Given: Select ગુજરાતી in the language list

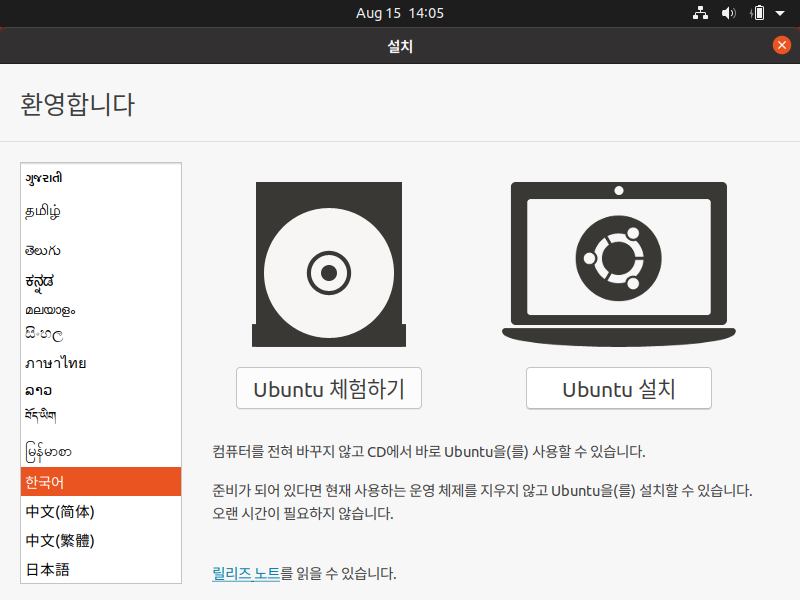Looking at the screenshot, I should pos(101,178).
